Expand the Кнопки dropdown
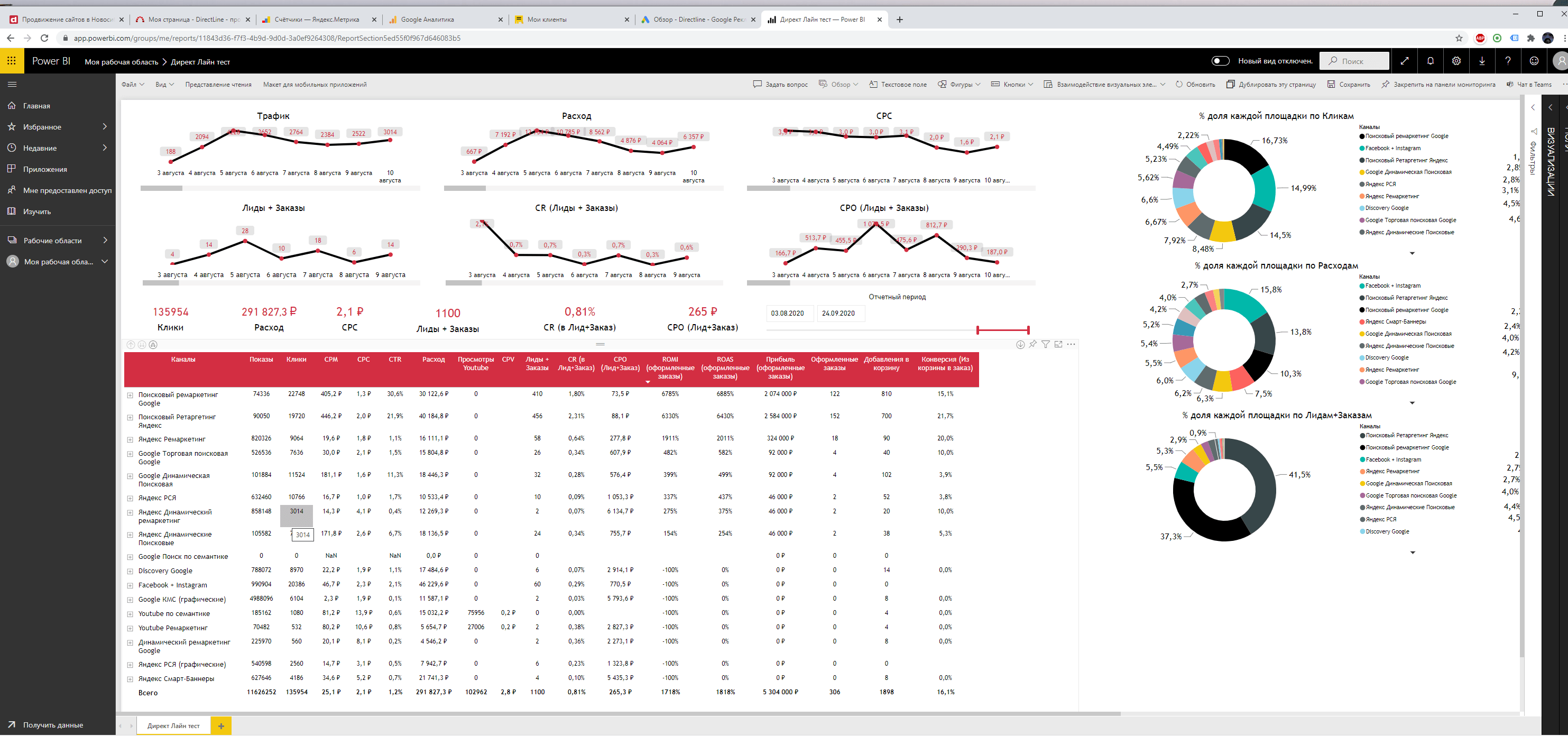 [1012, 84]
